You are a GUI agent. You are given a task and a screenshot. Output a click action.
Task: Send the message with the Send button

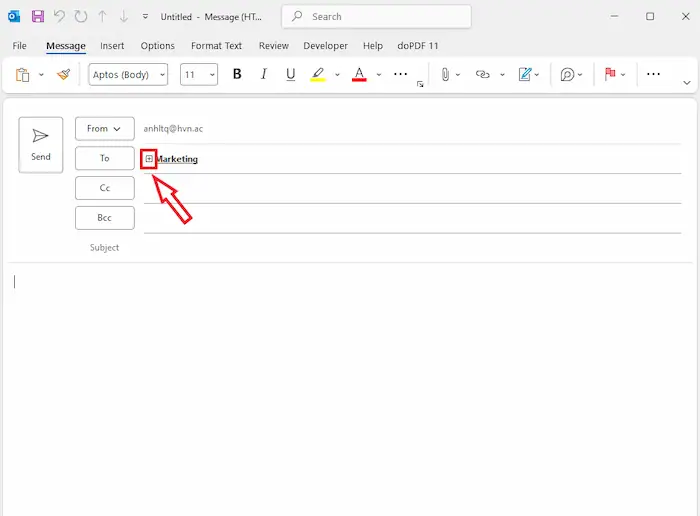41,145
